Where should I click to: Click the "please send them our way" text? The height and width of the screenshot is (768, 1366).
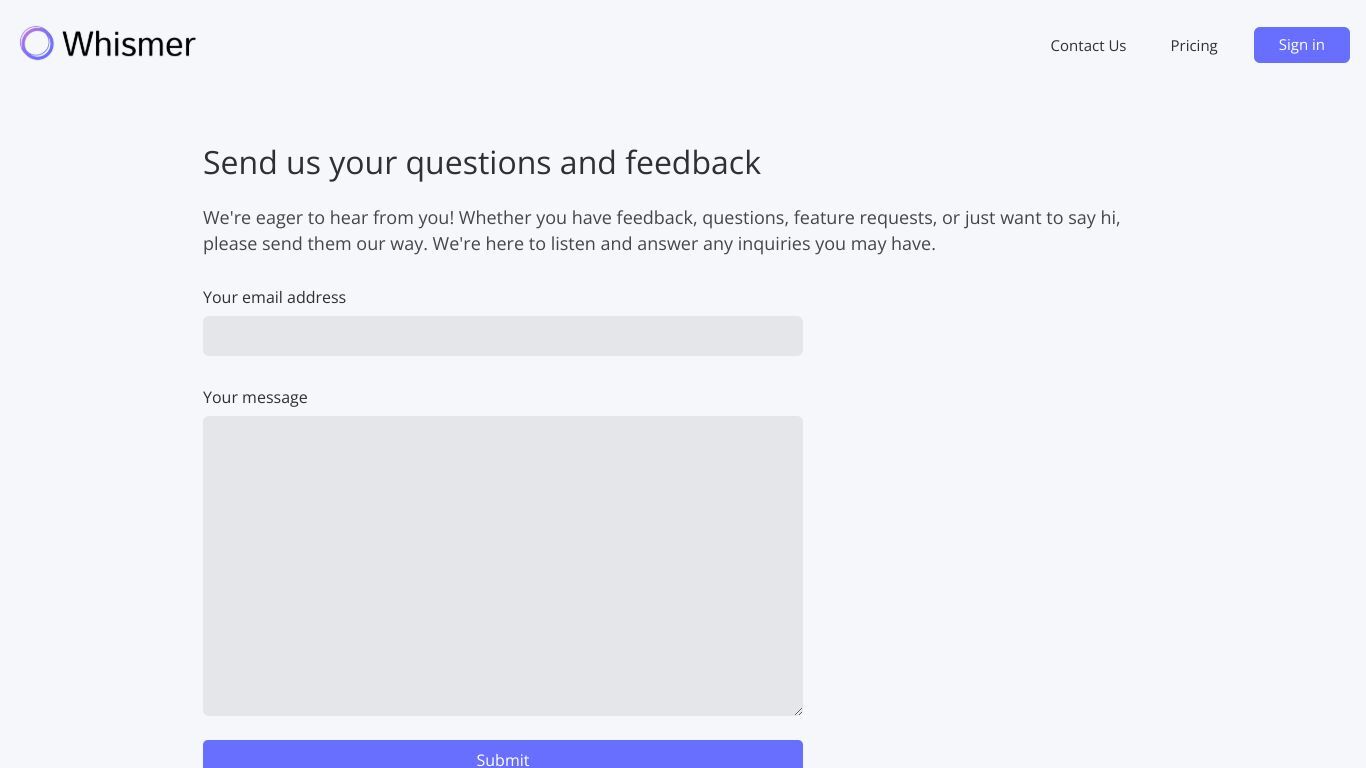point(315,243)
